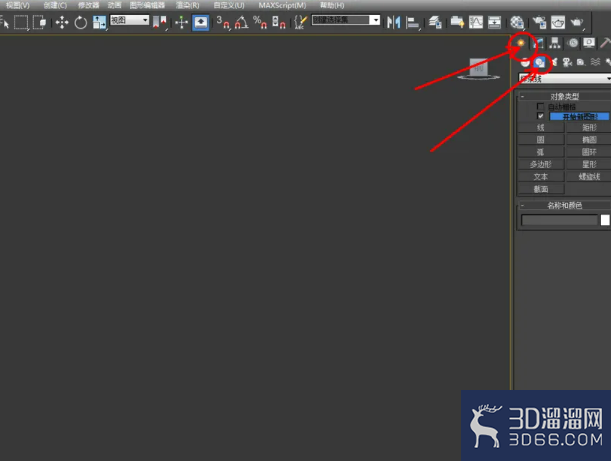This screenshot has height=461, width=611.
Task: Click the Render Production teapot icon
Action: 577,22
